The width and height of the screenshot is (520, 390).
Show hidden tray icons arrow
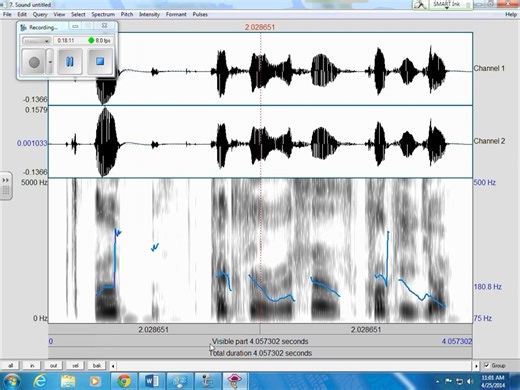(437, 381)
